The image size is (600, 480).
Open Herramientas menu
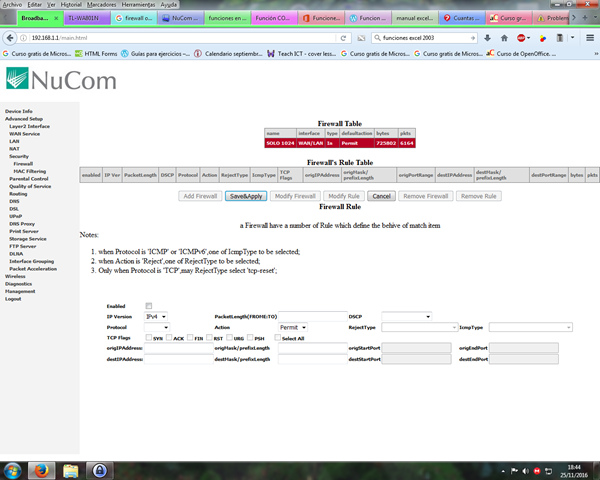(x=139, y=5)
